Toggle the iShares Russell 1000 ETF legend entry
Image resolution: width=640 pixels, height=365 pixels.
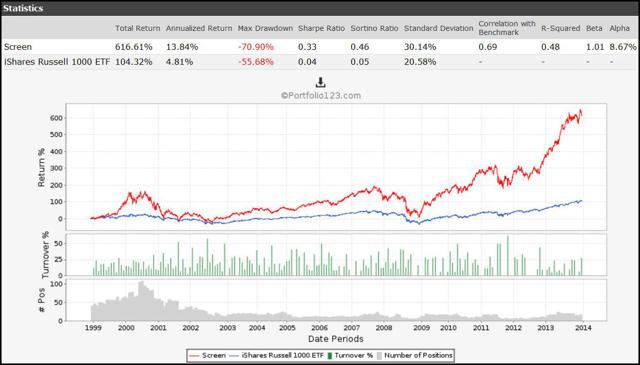click(x=277, y=355)
